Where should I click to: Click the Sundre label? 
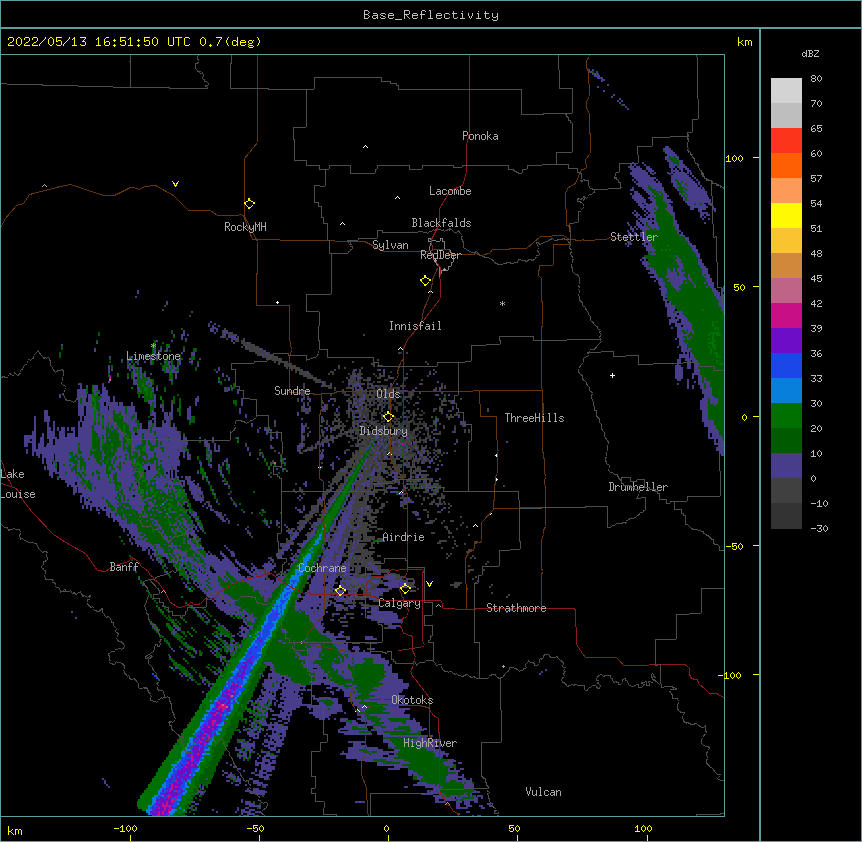tap(292, 391)
